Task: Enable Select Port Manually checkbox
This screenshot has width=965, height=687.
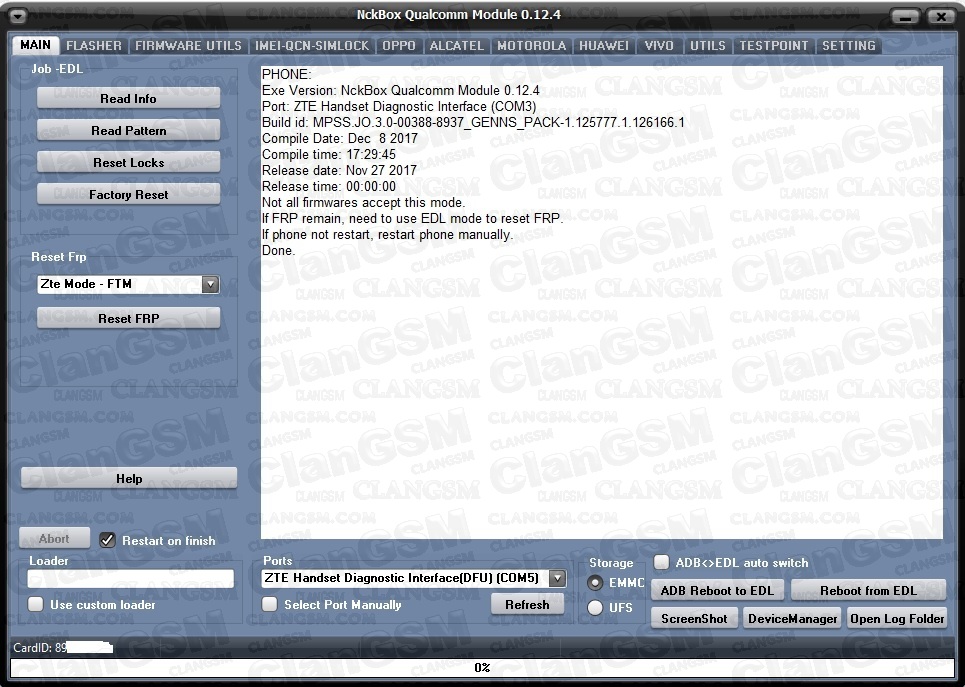Action: coord(270,605)
